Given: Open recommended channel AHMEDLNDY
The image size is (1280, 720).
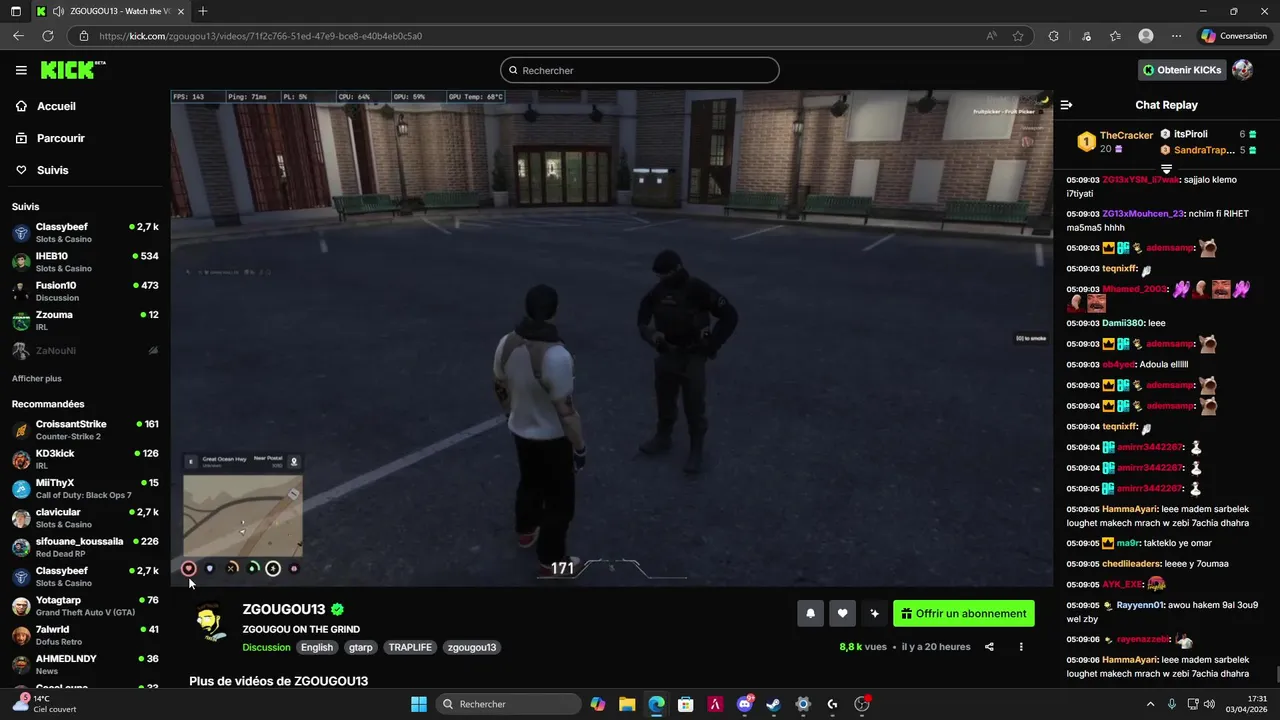Looking at the screenshot, I should [x=85, y=664].
